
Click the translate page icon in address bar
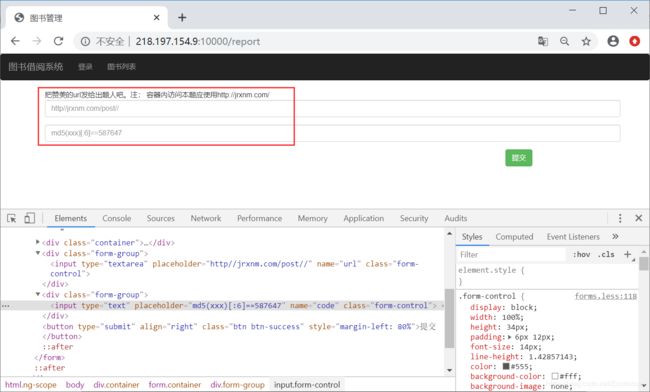pyautogui.click(x=543, y=41)
